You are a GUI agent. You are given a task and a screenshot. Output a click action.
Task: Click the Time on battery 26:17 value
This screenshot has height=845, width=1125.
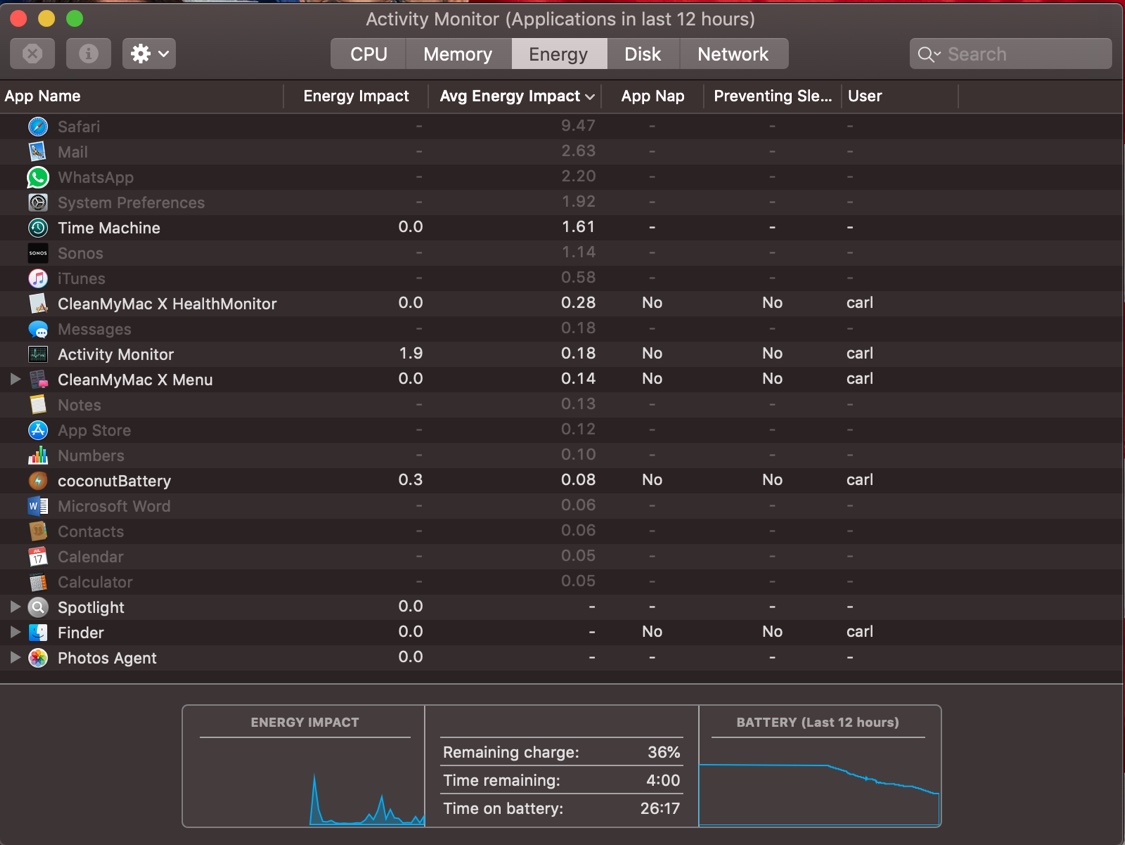coord(660,808)
